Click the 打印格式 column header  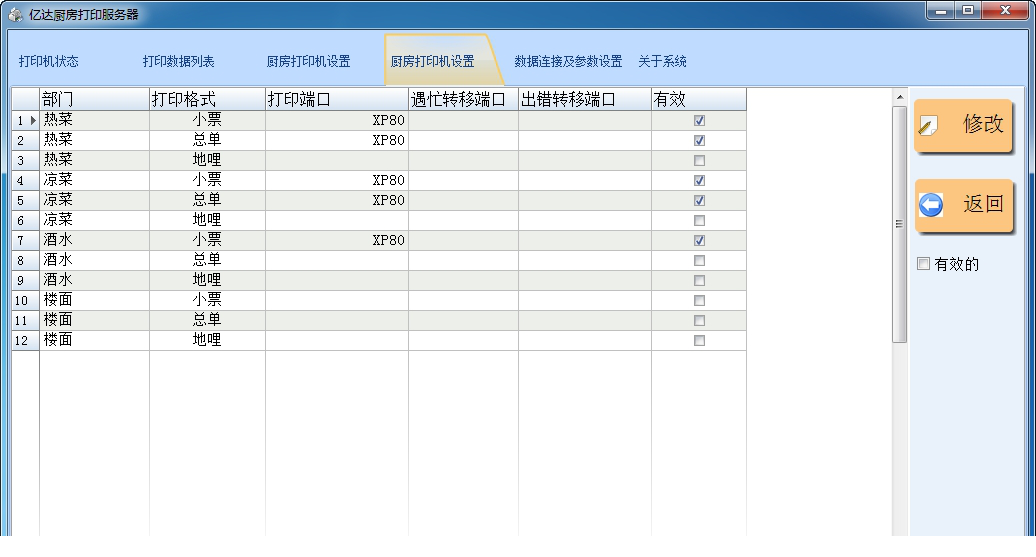pos(207,99)
